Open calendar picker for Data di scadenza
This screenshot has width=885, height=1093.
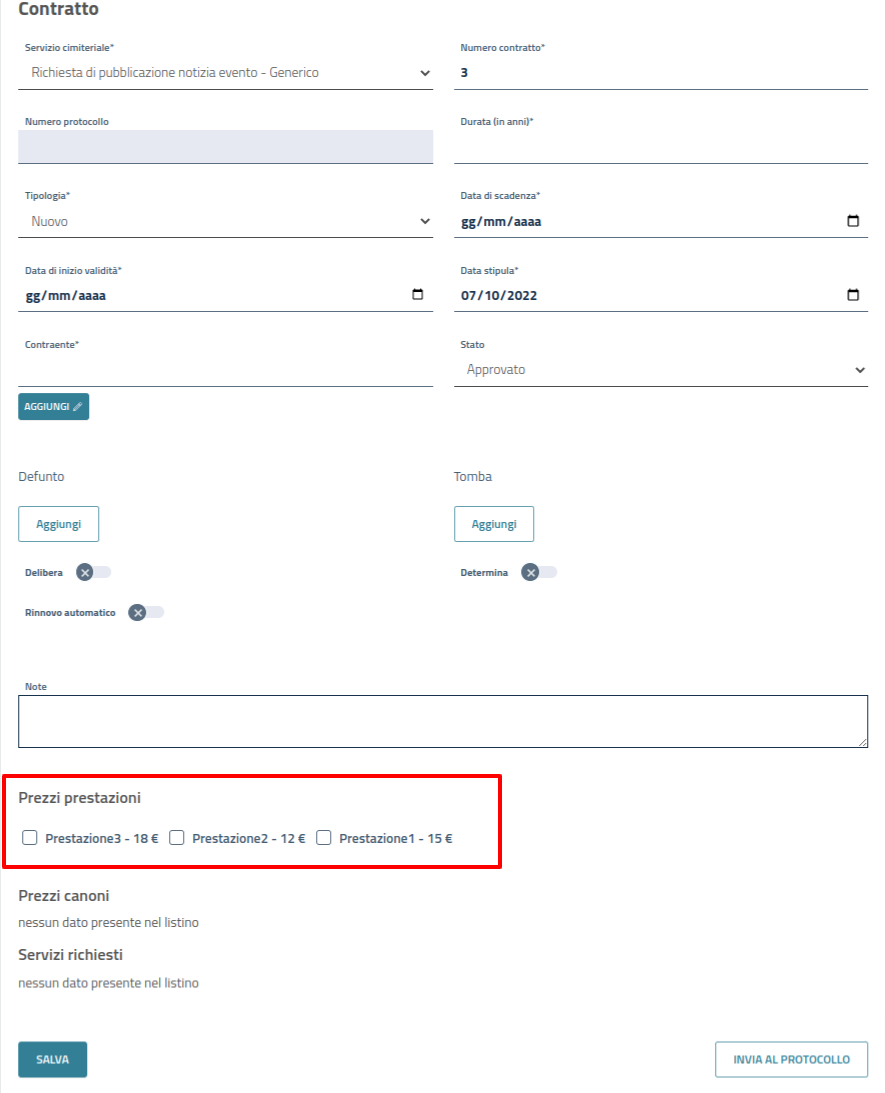pyautogui.click(x=853, y=221)
